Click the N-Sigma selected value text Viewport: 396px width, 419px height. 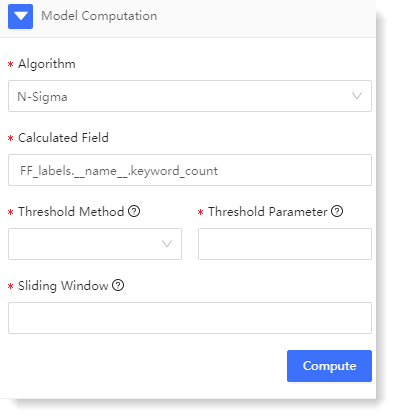click(x=42, y=97)
